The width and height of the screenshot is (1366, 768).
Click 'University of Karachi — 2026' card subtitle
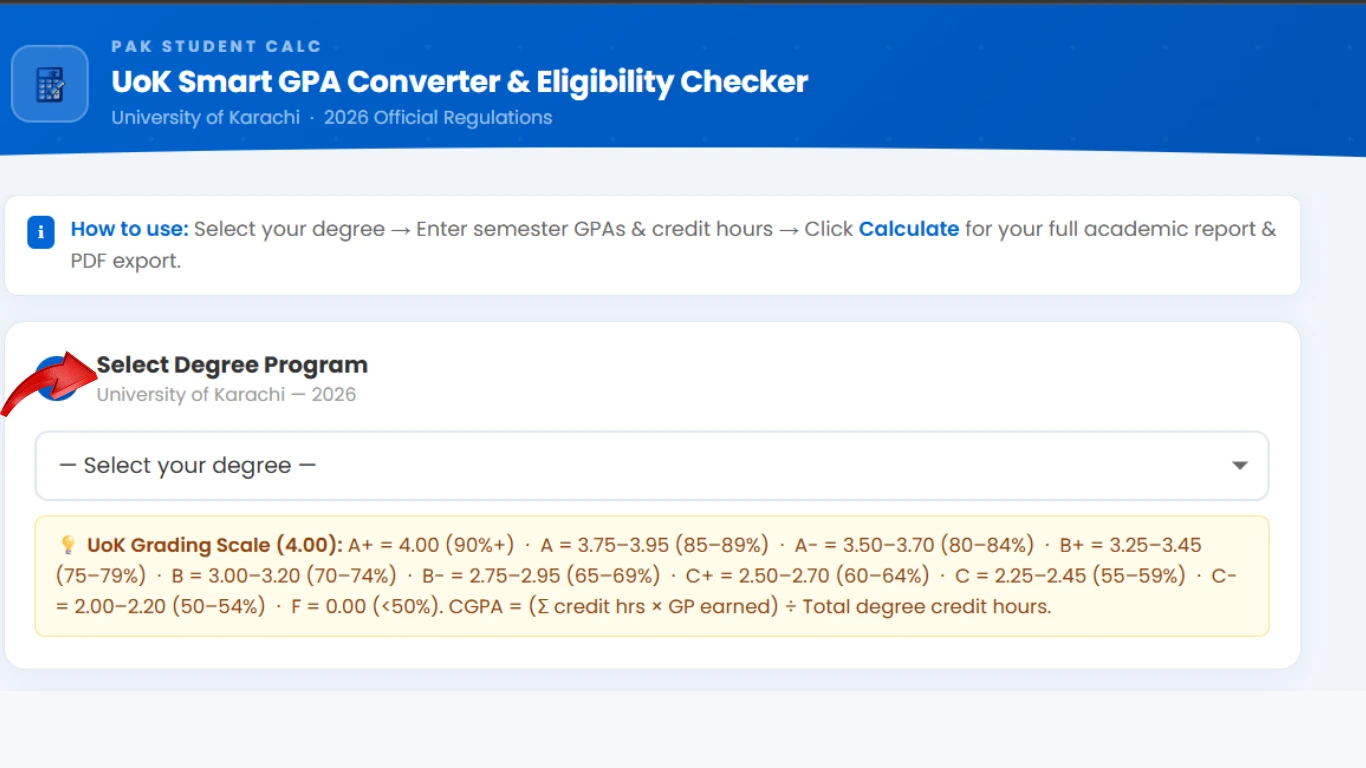226,395
